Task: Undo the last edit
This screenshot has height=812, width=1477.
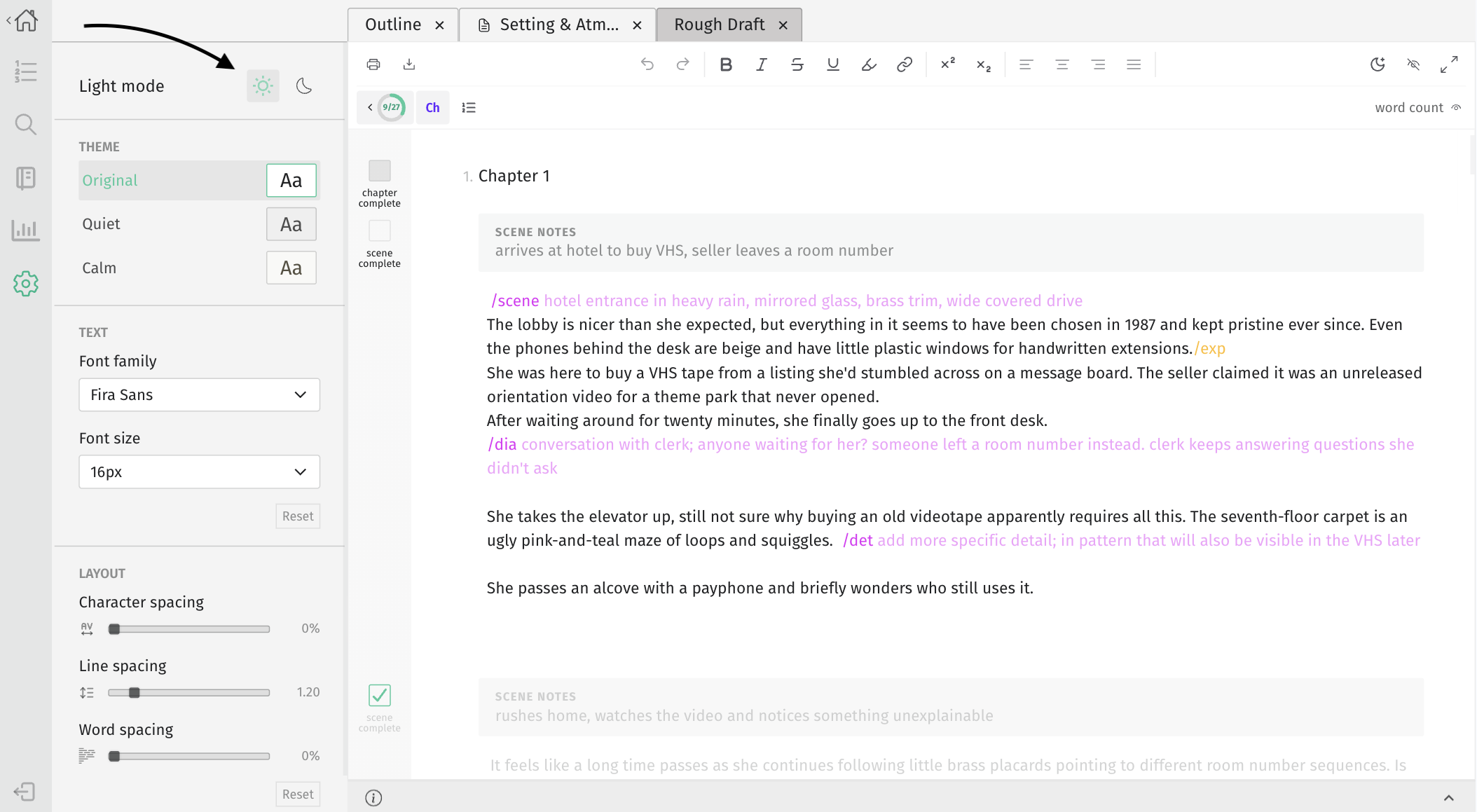Action: pyautogui.click(x=647, y=64)
